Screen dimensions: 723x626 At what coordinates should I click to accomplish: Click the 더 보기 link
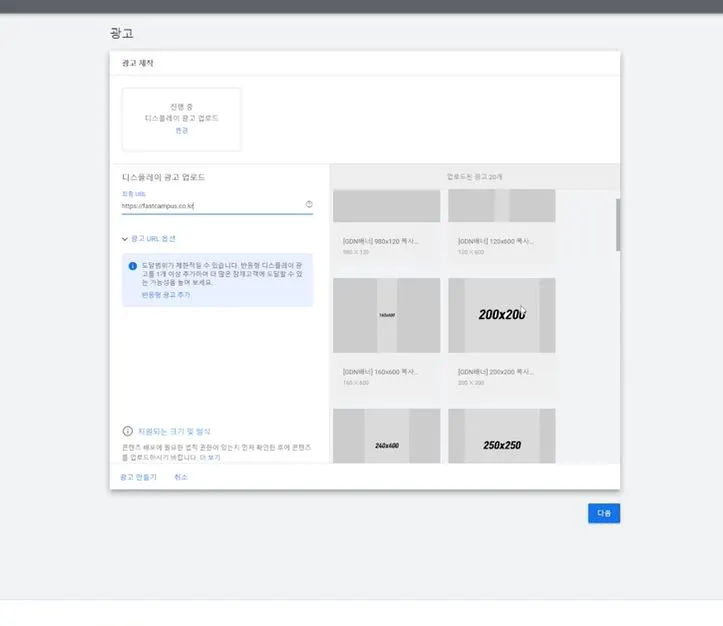(x=210, y=457)
